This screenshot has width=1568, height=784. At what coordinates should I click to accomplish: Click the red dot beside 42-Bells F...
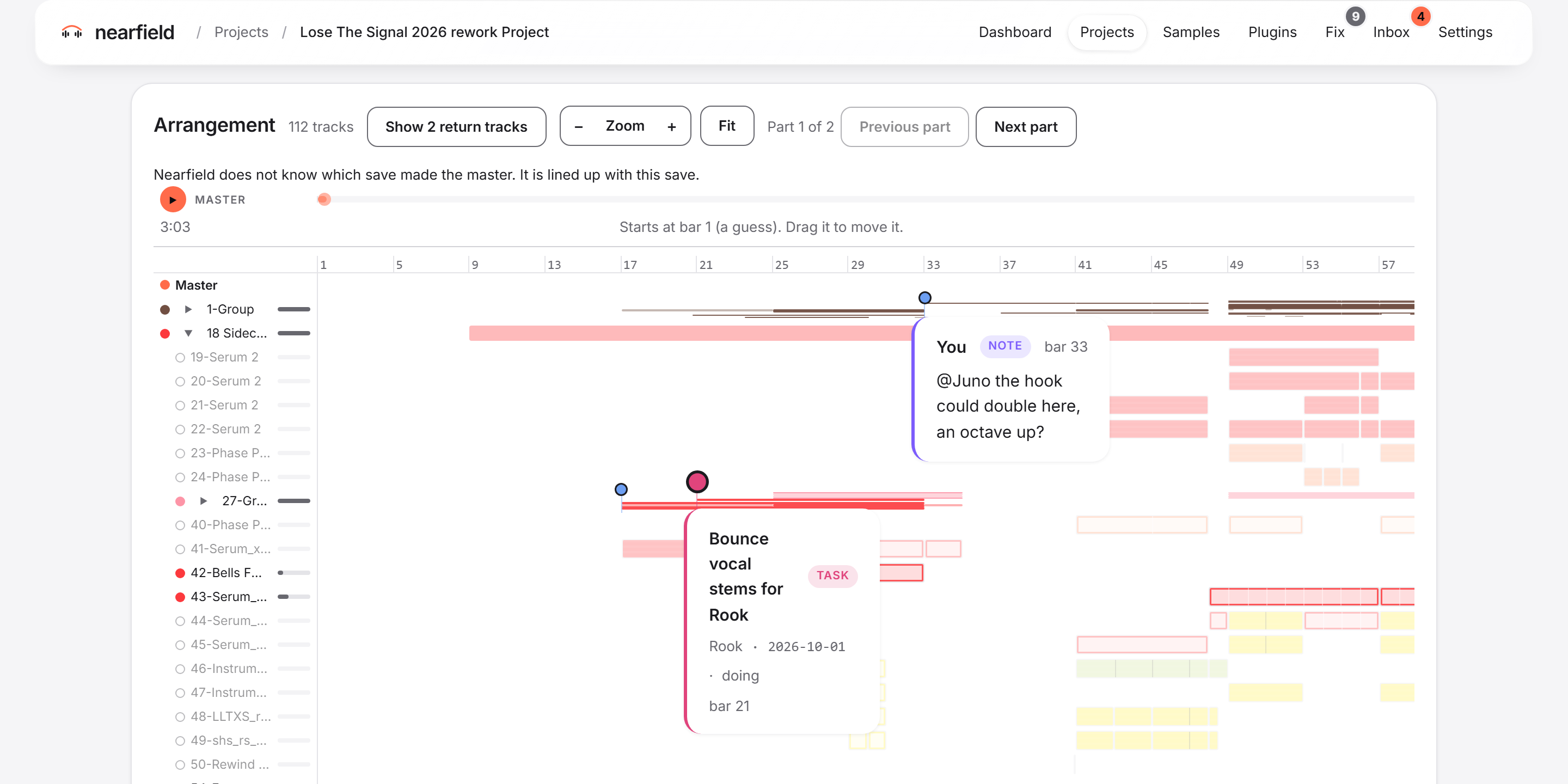click(180, 573)
